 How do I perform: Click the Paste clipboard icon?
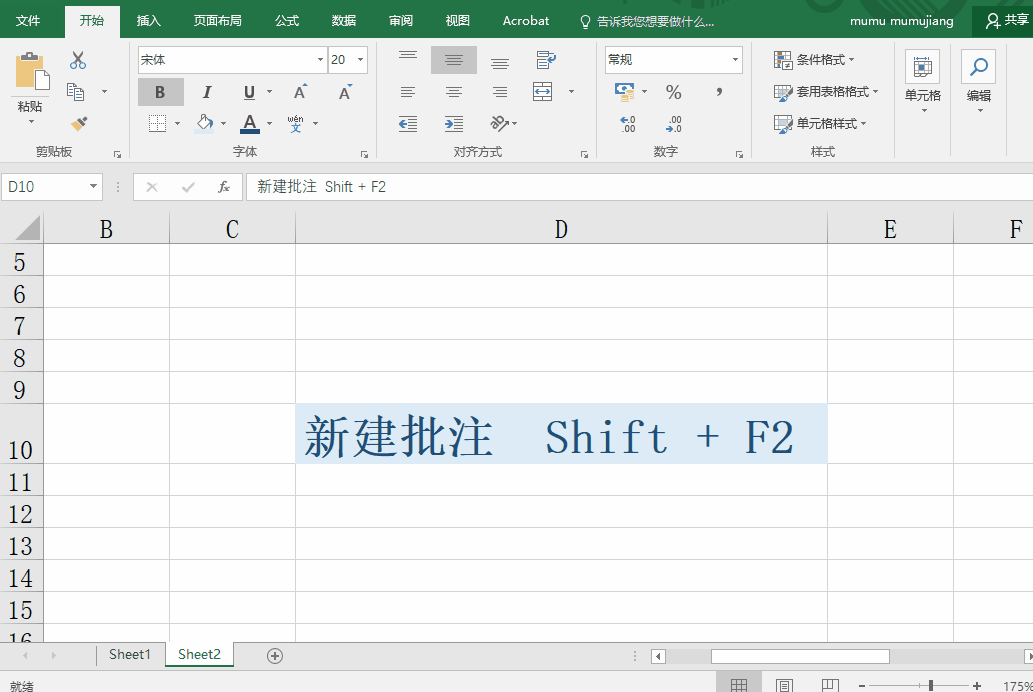tap(32, 71)
